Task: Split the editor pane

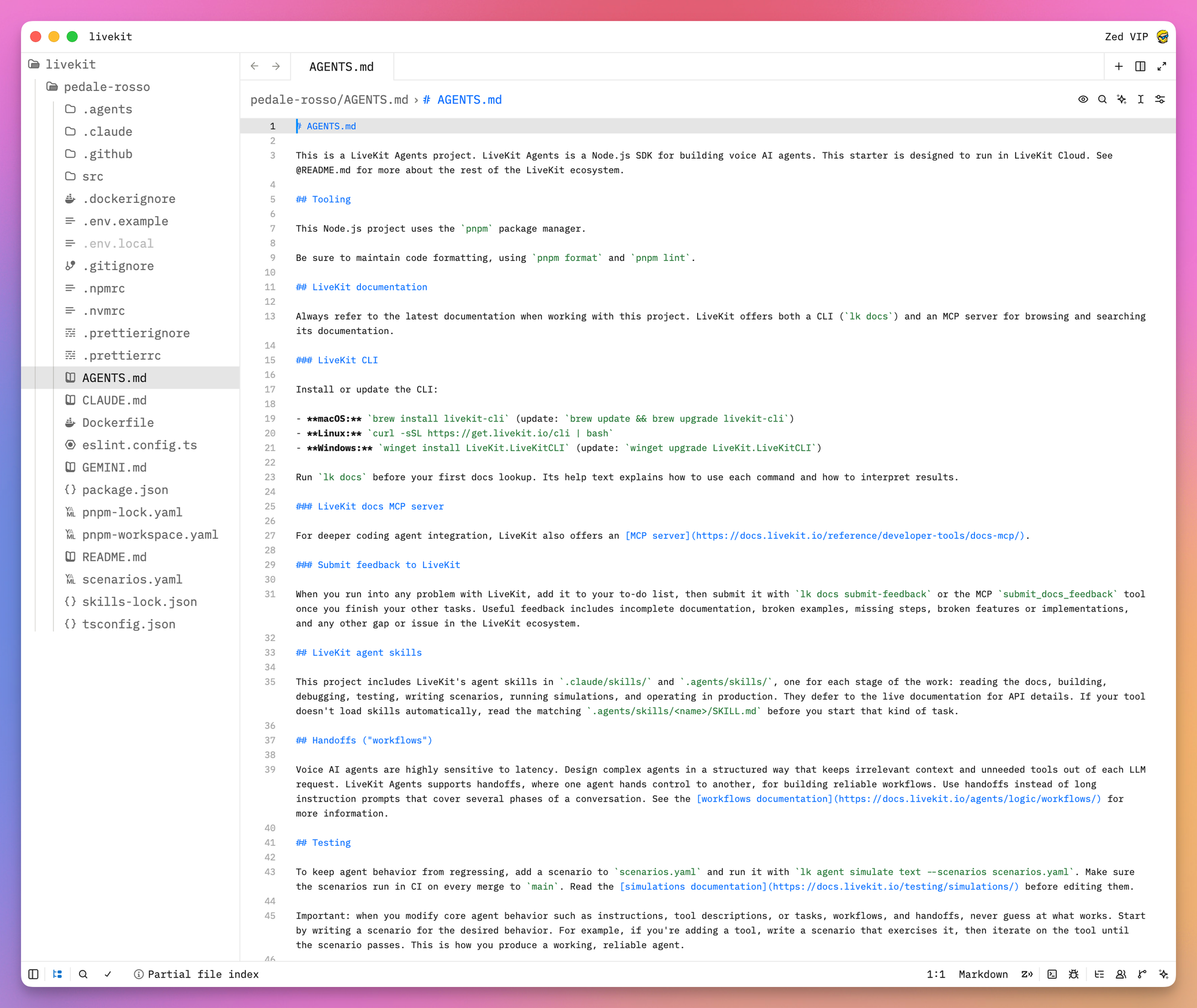Action: tap(1140, 66)
